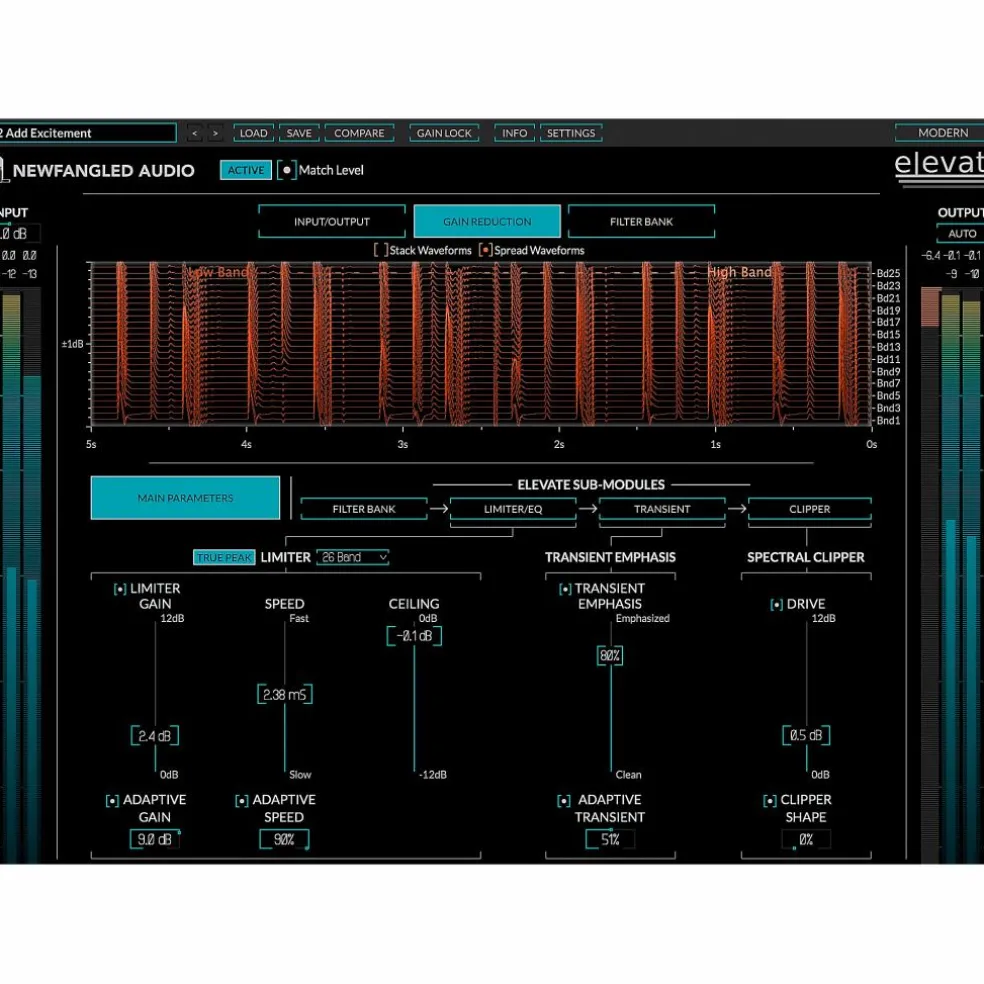Viewport: 984px width, 984px height.
Task: Open the LIMITER/EQ sub-module
Action: (x=513, y=509)
